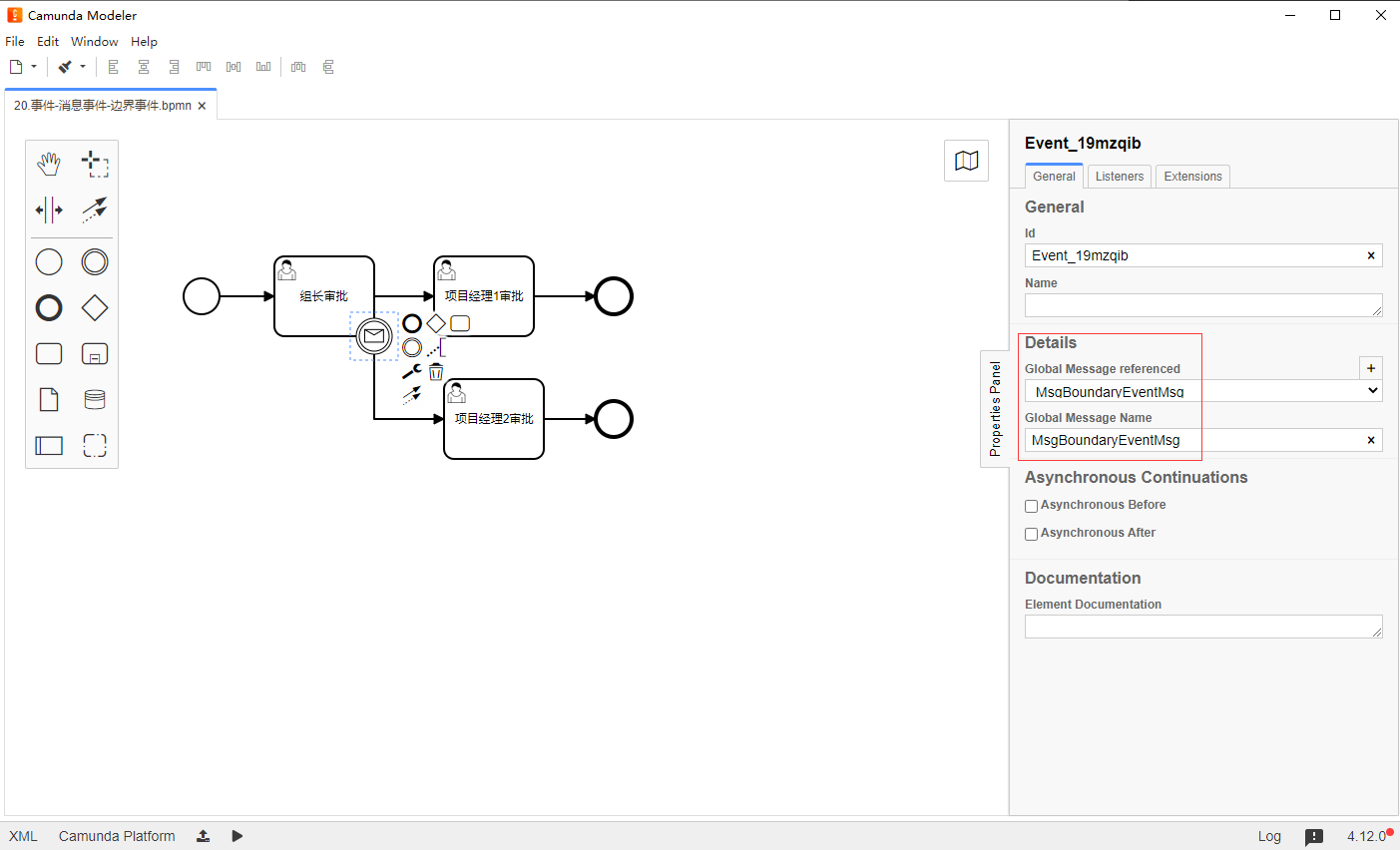Select the 20.事件-消息事件-边界事件.bpmn file tab

(x=103, y=105)
